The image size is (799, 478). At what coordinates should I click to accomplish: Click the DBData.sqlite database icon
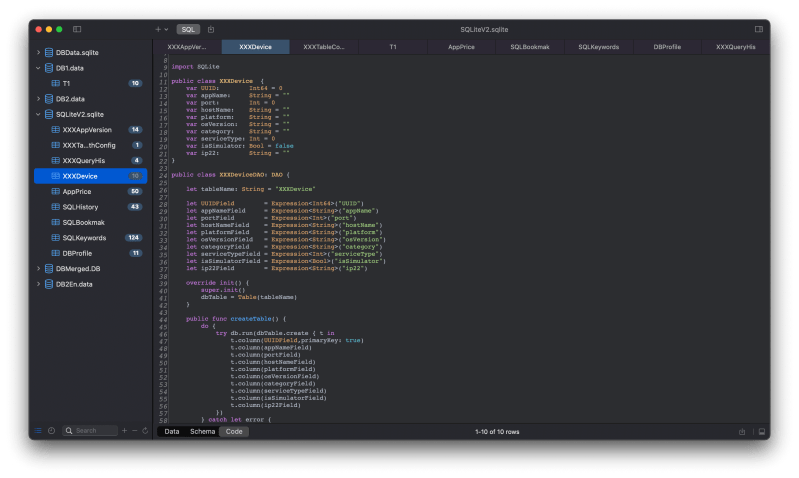point(49,52)
